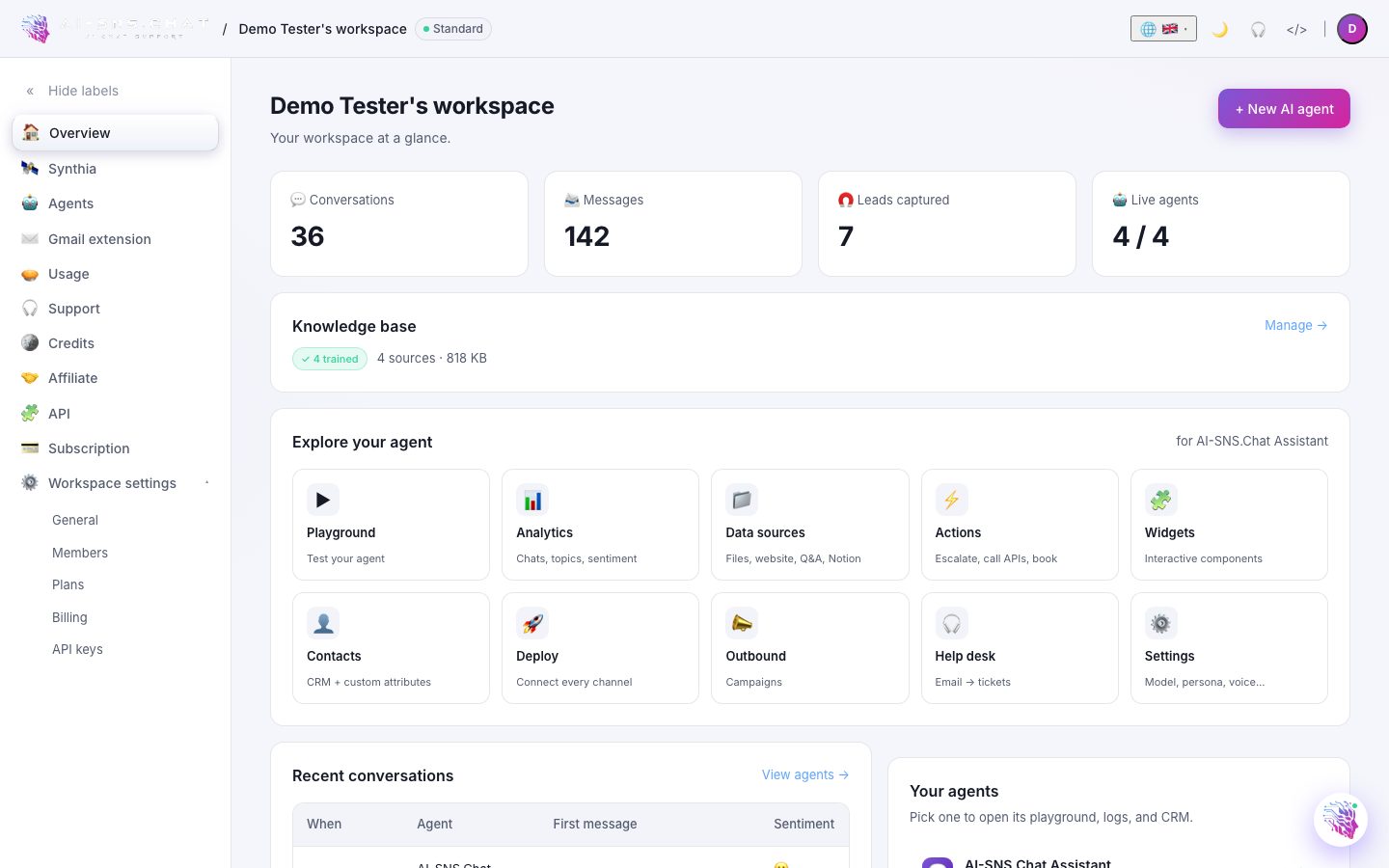The width and height of the screenshot is (1389, 868).
Task: Click the Gmail extension envelope icon
Action: point(30,239)
